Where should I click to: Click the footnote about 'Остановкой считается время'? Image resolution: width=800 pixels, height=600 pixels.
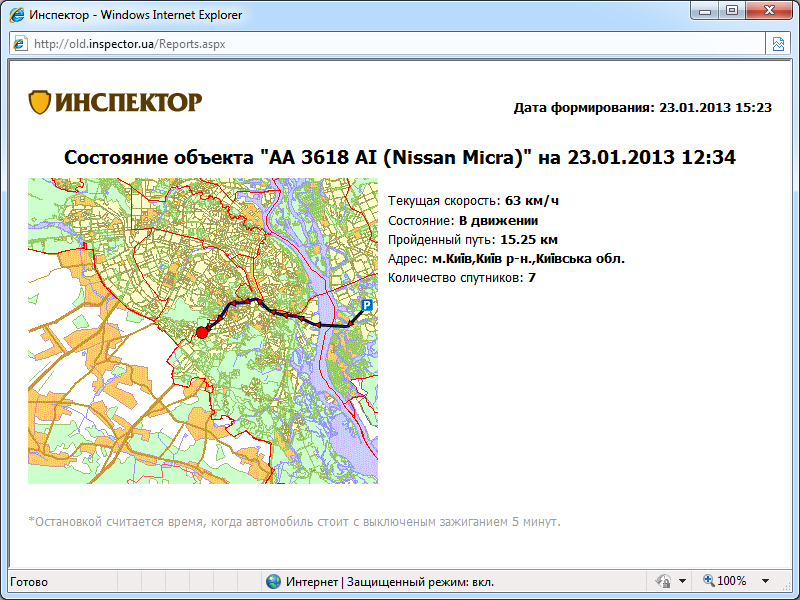tap(295, 522)
